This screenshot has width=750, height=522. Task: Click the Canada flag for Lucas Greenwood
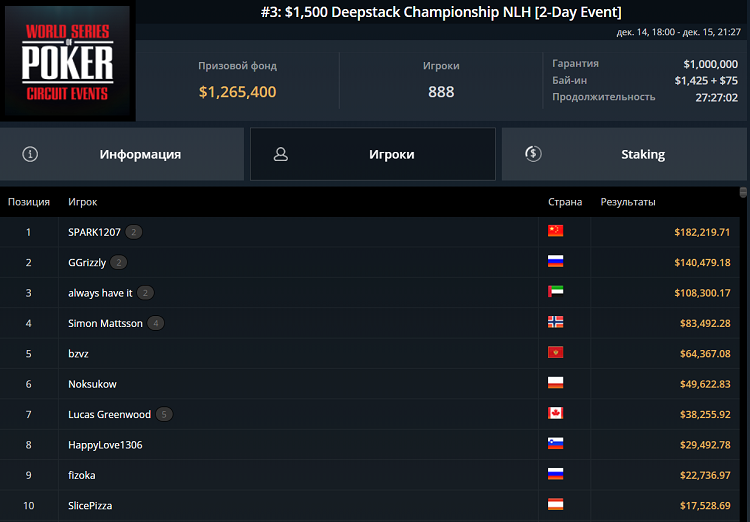click(x=556, y=413)
